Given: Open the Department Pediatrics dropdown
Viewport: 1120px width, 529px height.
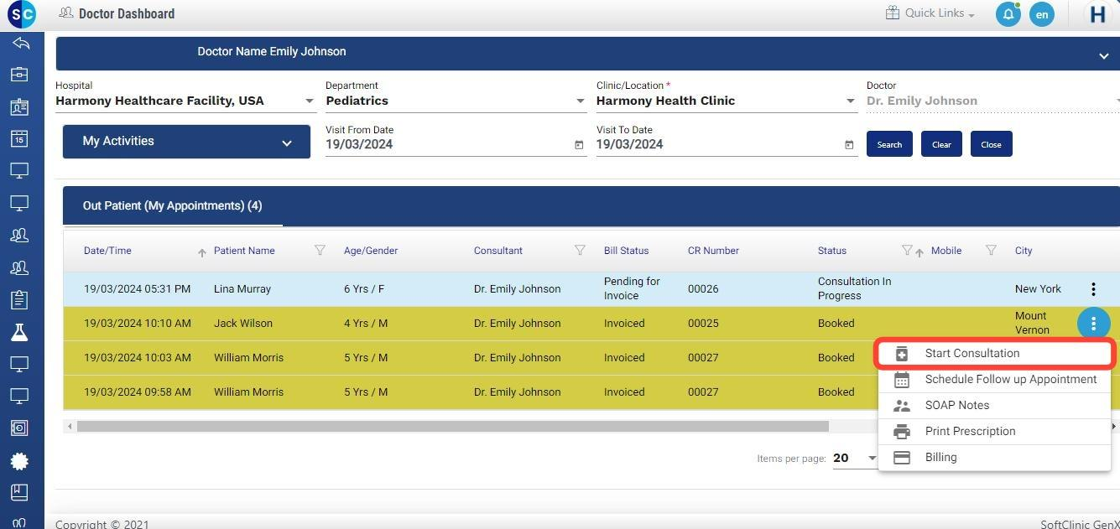Looking at the screenshot, I should tap(580, 101).
